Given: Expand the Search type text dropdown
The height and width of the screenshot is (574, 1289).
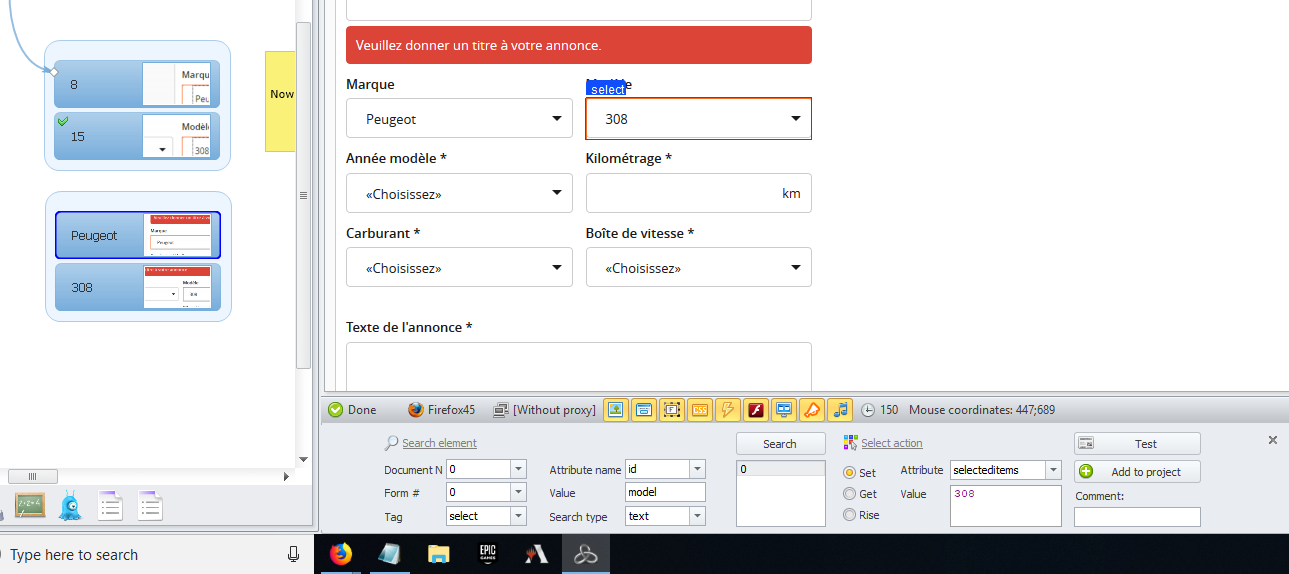Looking at the screenshot, I should pos(698,516).
